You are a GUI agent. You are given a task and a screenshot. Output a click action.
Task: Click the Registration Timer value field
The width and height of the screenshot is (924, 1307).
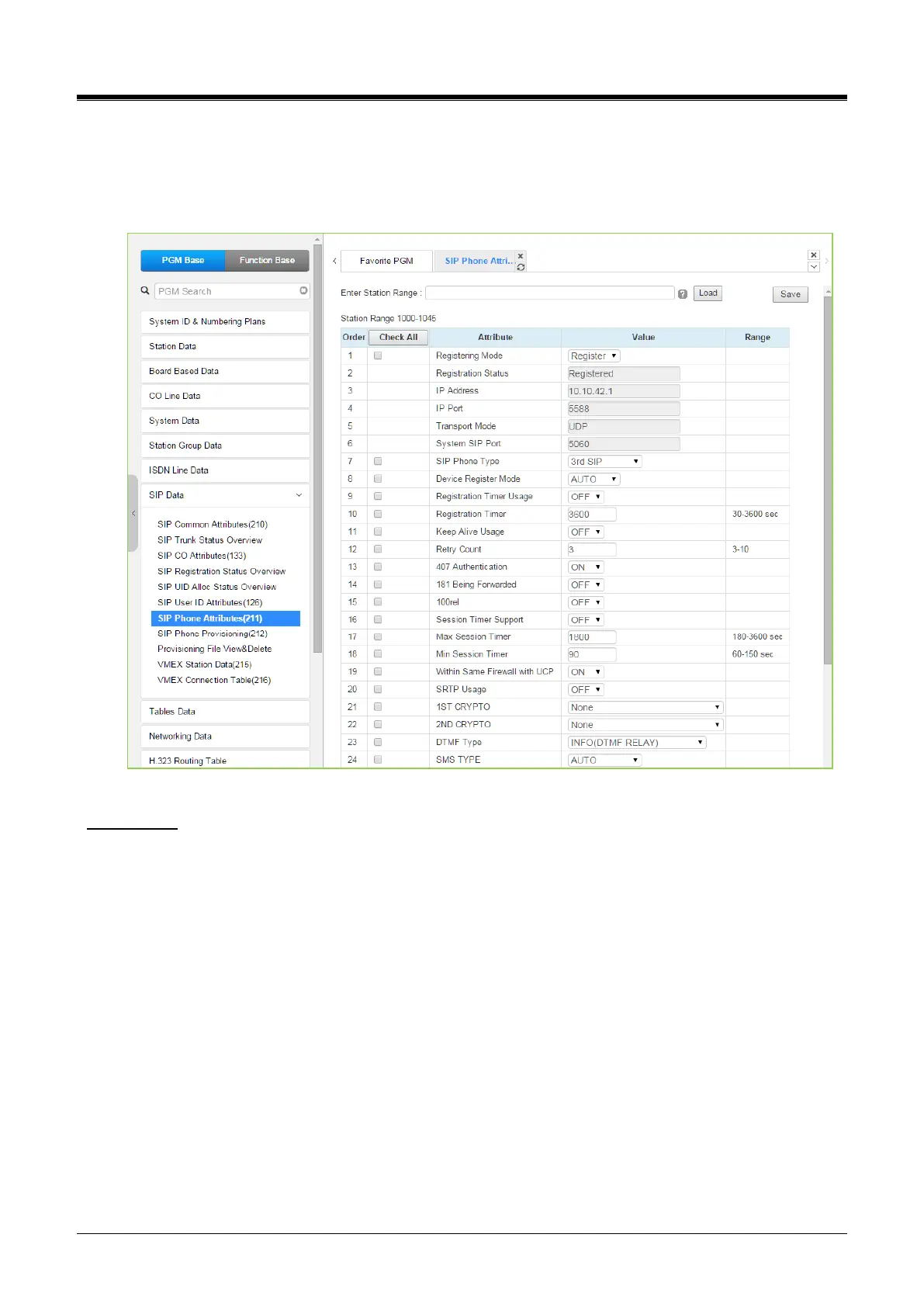pos(593,514)
